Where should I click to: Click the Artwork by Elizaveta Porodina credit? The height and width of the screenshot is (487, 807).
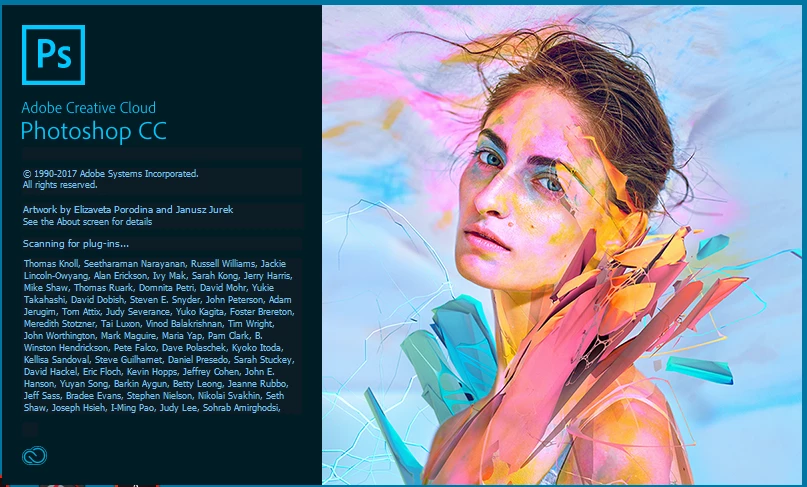point(128,210)
